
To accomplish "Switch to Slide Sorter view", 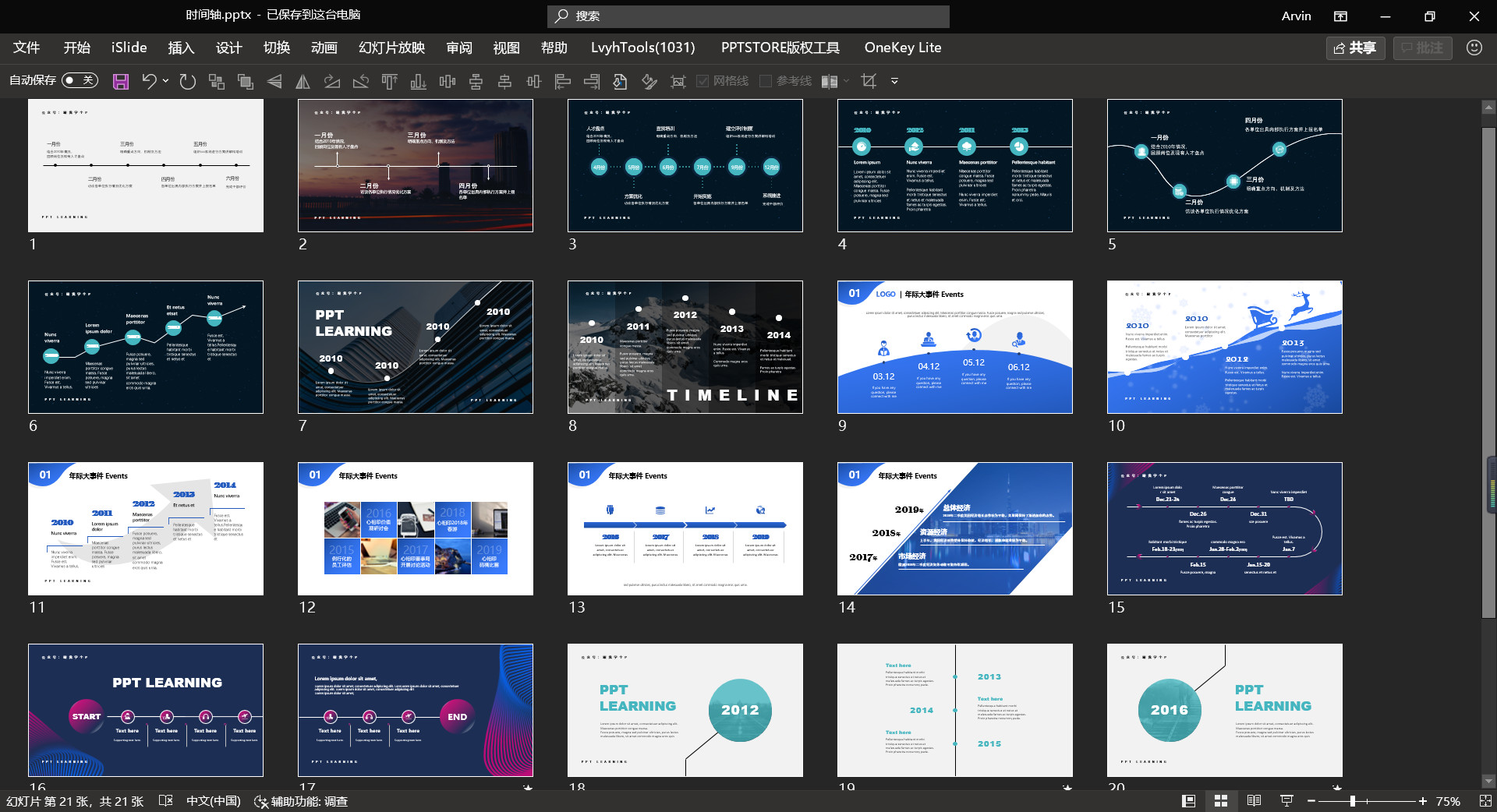I will (x=1221, y=801).
